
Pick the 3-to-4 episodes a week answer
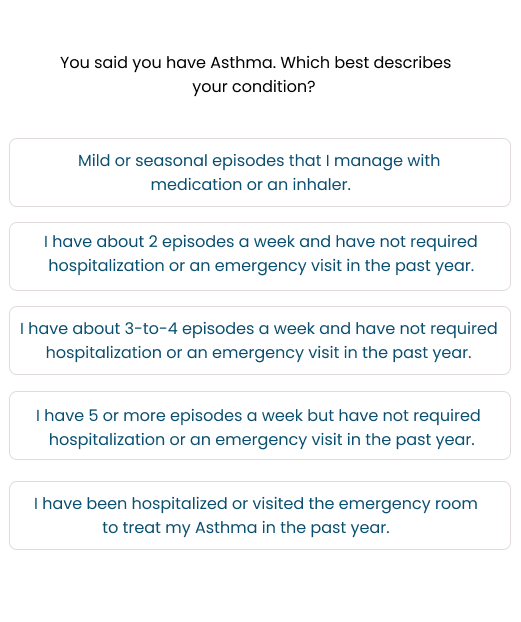pos(260,340)
